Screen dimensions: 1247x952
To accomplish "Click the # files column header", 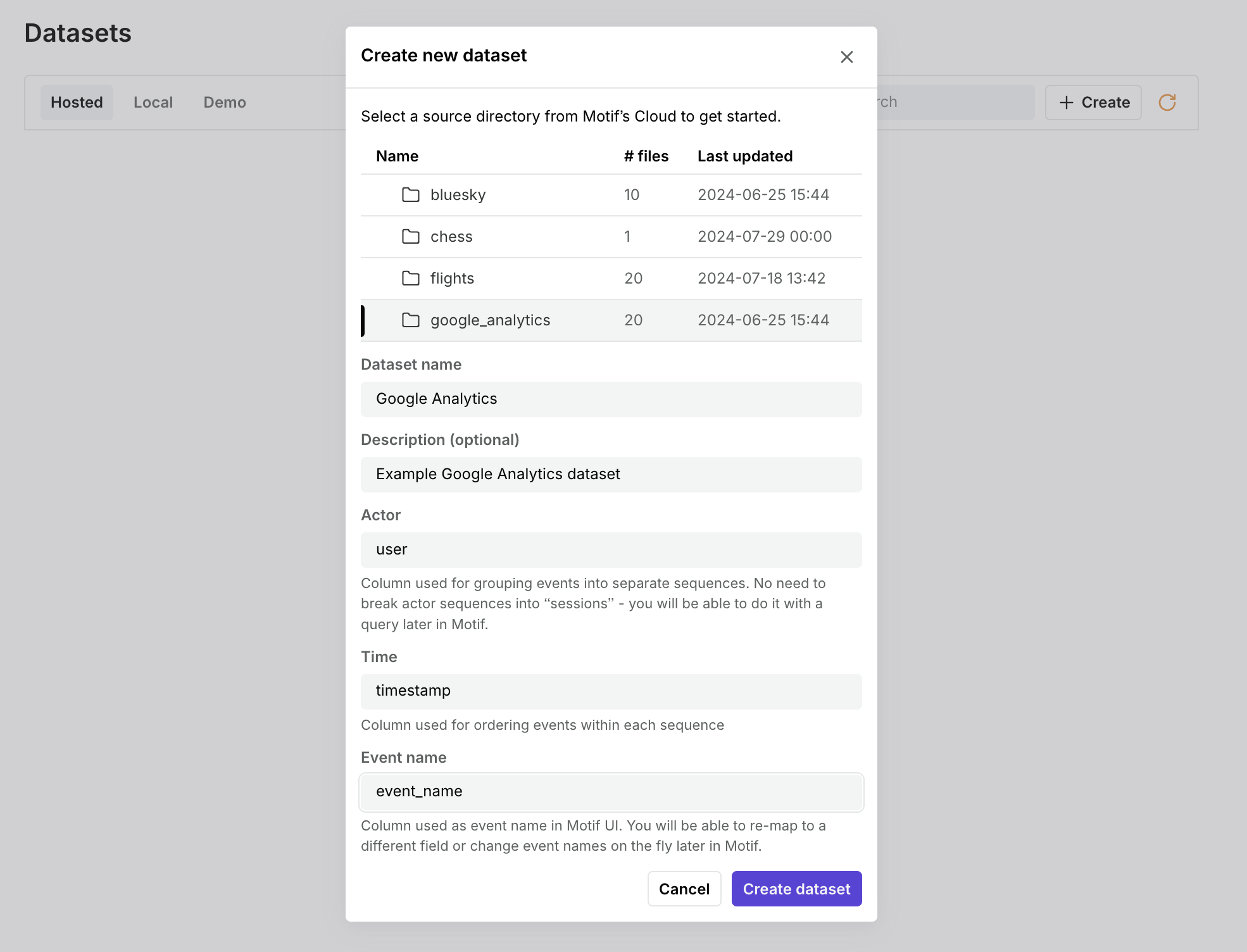I will [646, 156].
